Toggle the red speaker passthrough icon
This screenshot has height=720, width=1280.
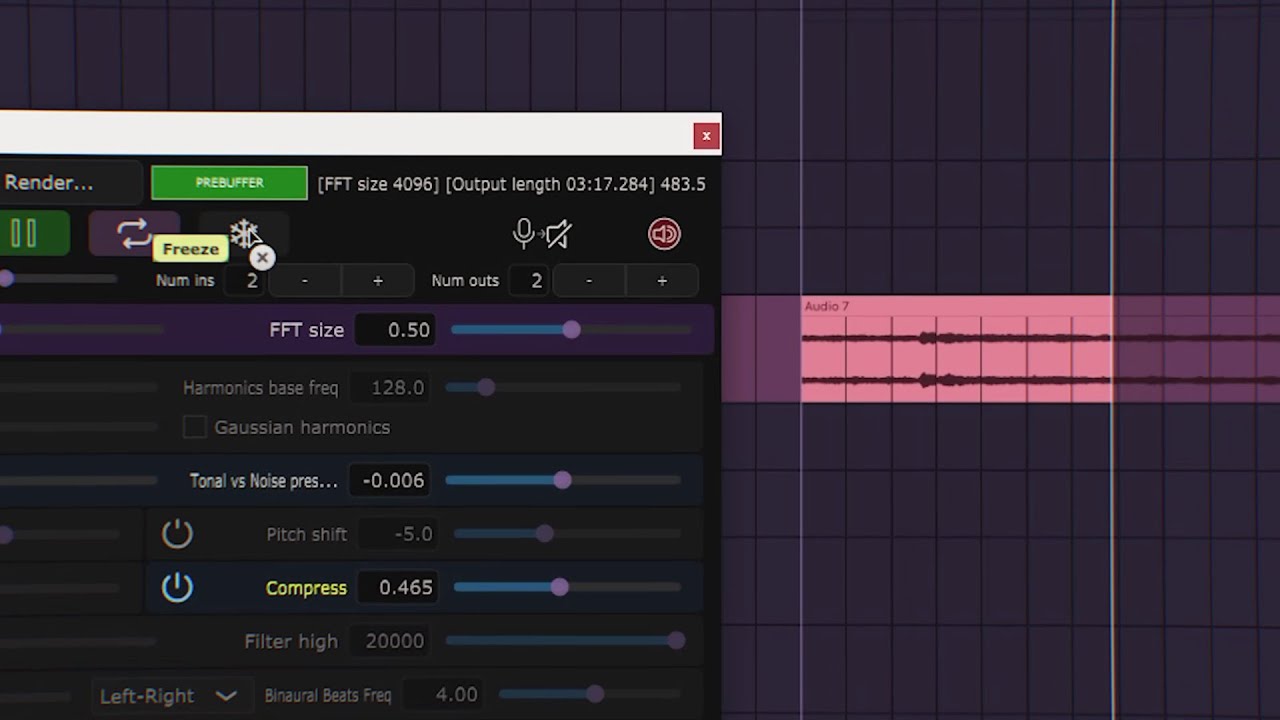coord(664,234)
